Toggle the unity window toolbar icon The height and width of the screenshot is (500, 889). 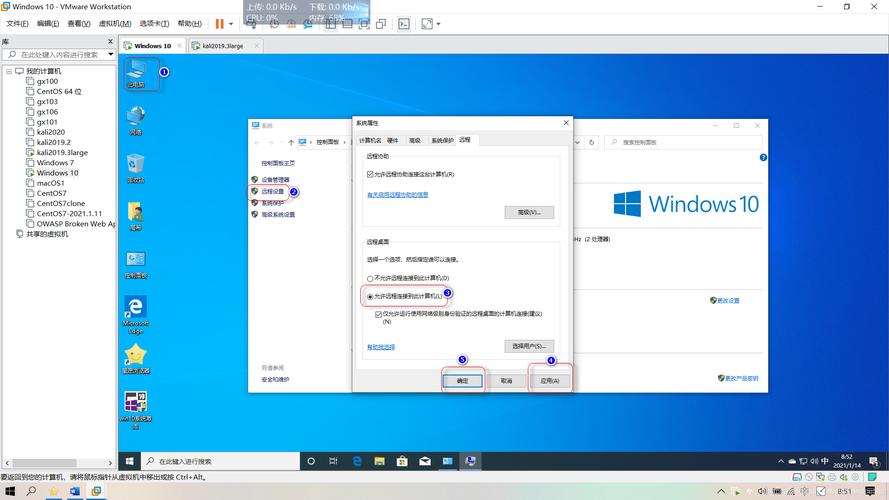(381, 24)
